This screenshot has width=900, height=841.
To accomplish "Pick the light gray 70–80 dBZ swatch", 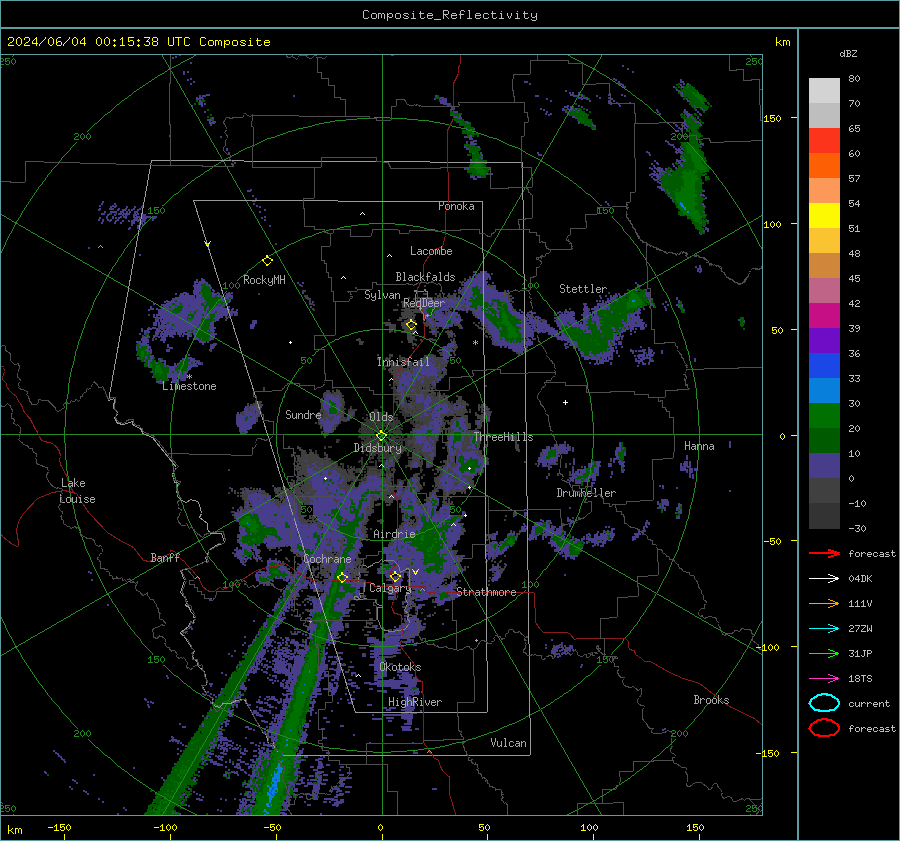I will coord(824,91).
